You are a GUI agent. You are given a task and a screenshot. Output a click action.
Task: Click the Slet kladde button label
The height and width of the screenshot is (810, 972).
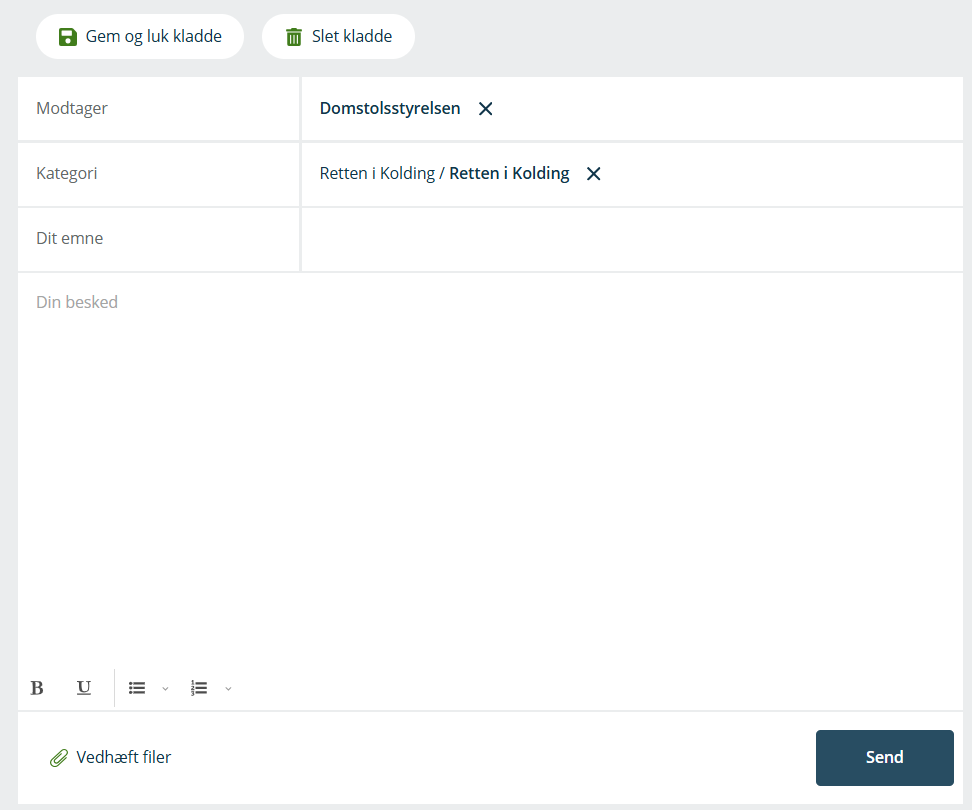[x=352, y=37]
